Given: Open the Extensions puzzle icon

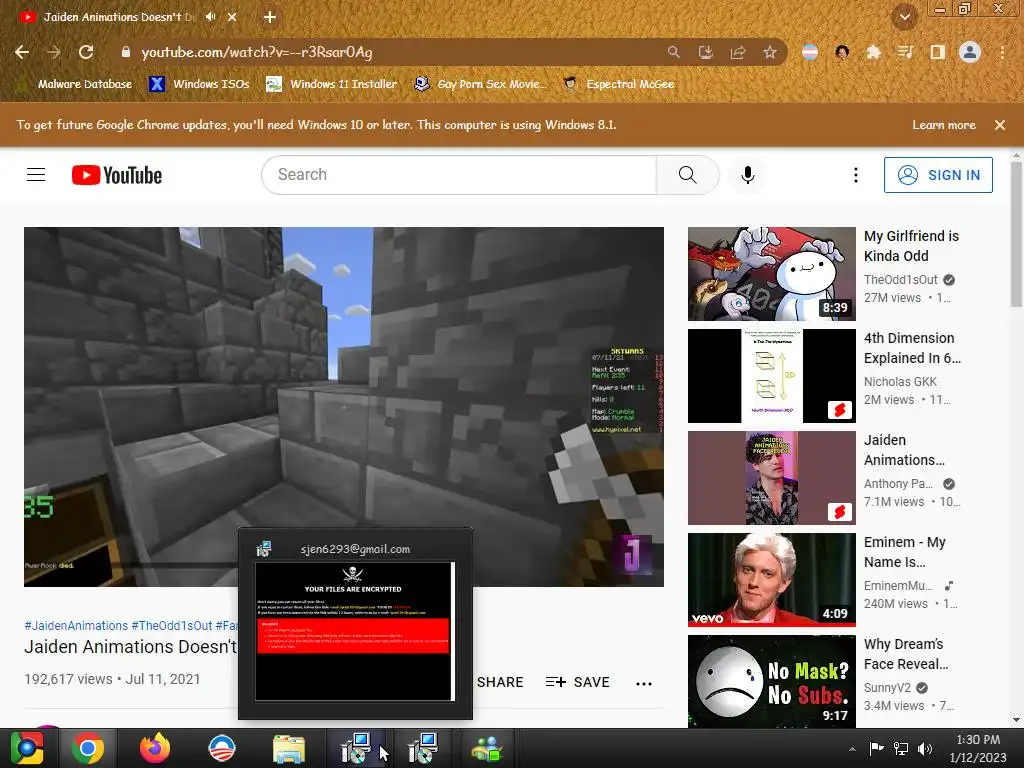Looking at the screenshot, I should click(x=873, y=52).
